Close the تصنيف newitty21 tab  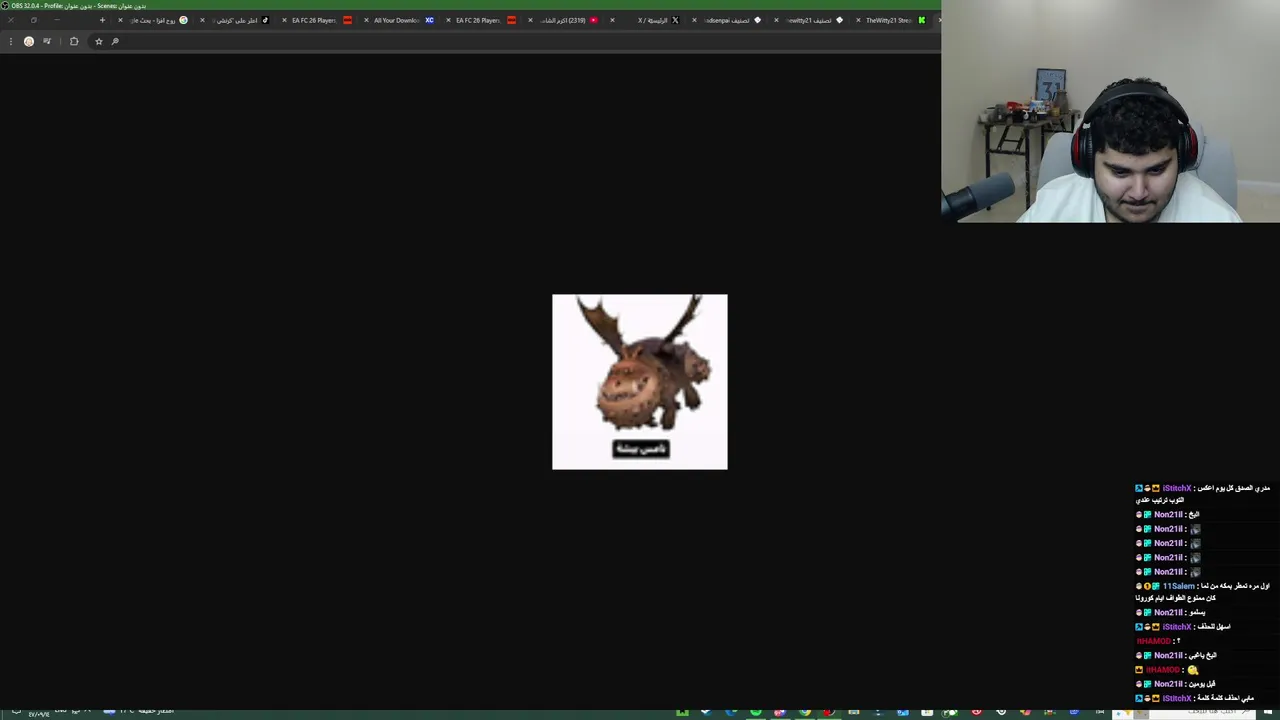[776, 20]
